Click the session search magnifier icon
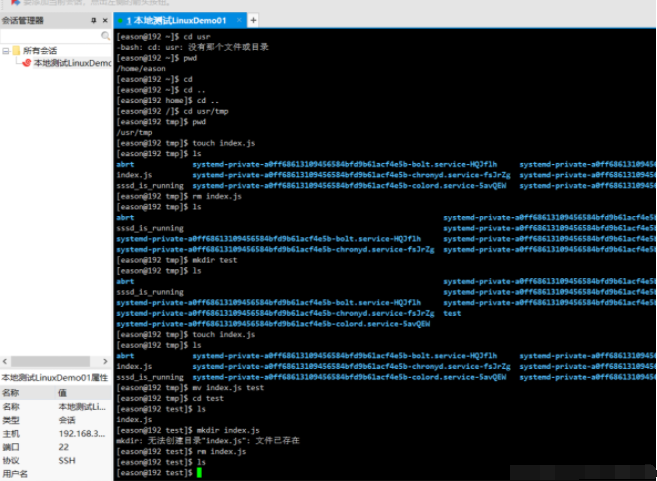Image resolution: width=657 pixels, height=481 pixels. click(104, 36)
